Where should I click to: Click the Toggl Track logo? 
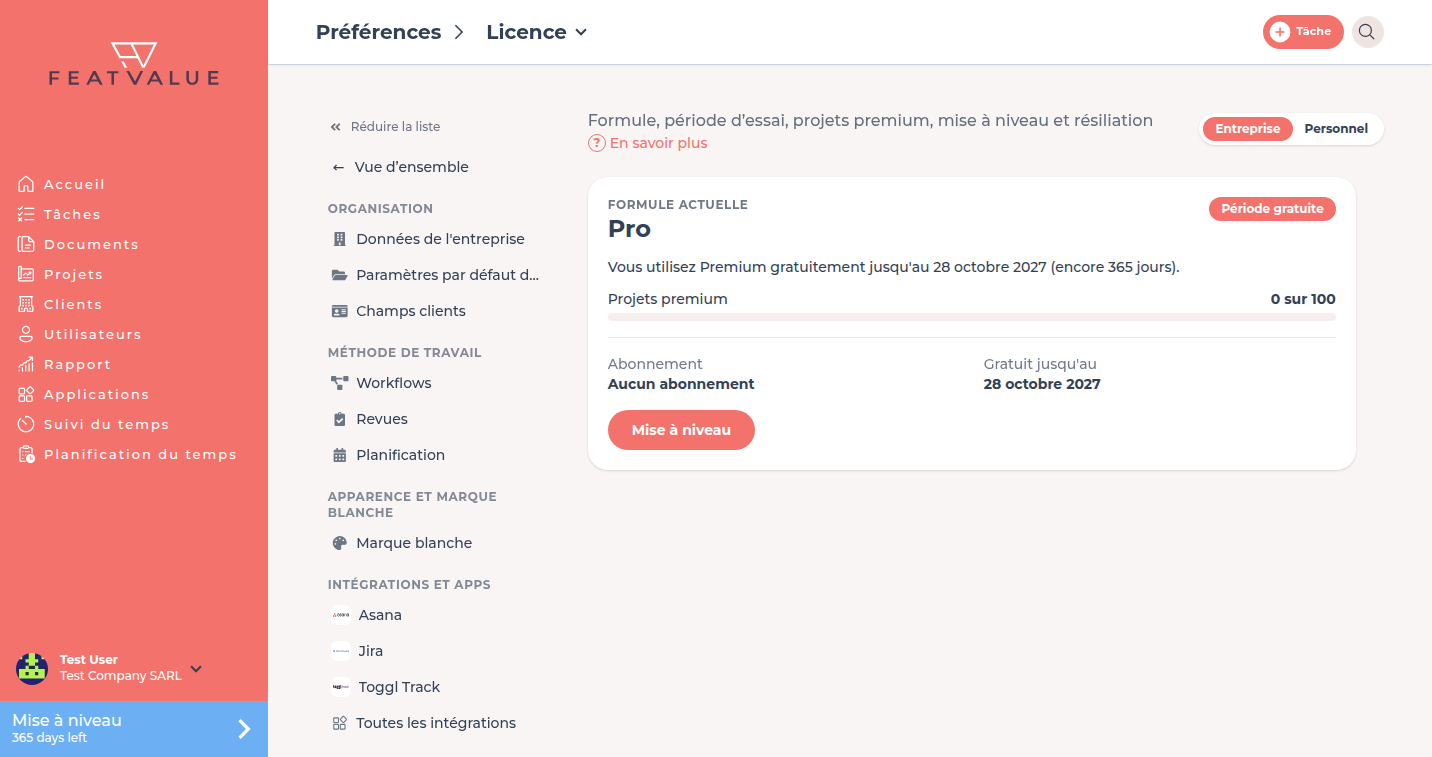coord(340,687)
